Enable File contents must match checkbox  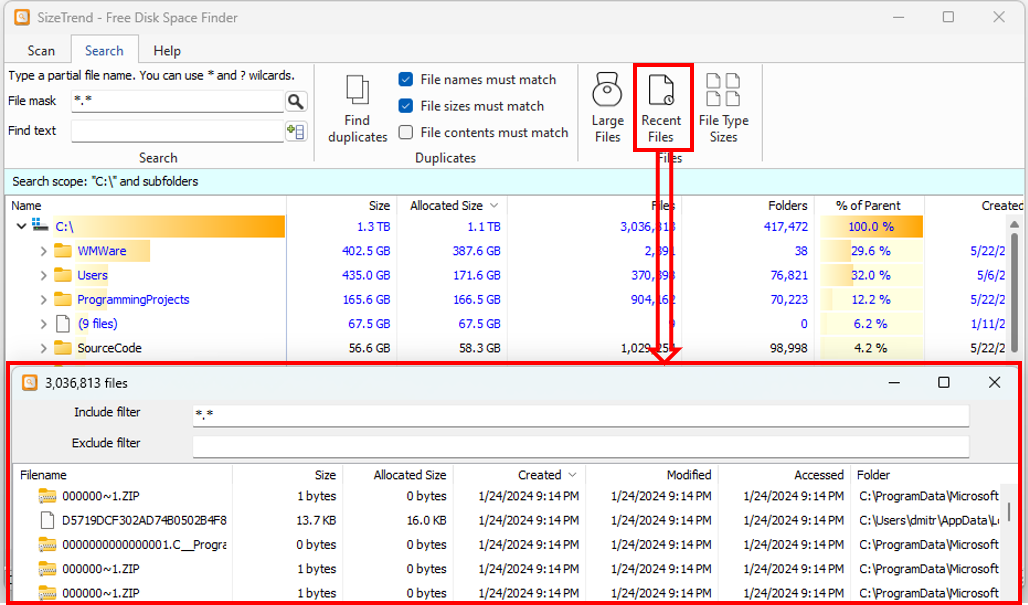coord(406,132)
